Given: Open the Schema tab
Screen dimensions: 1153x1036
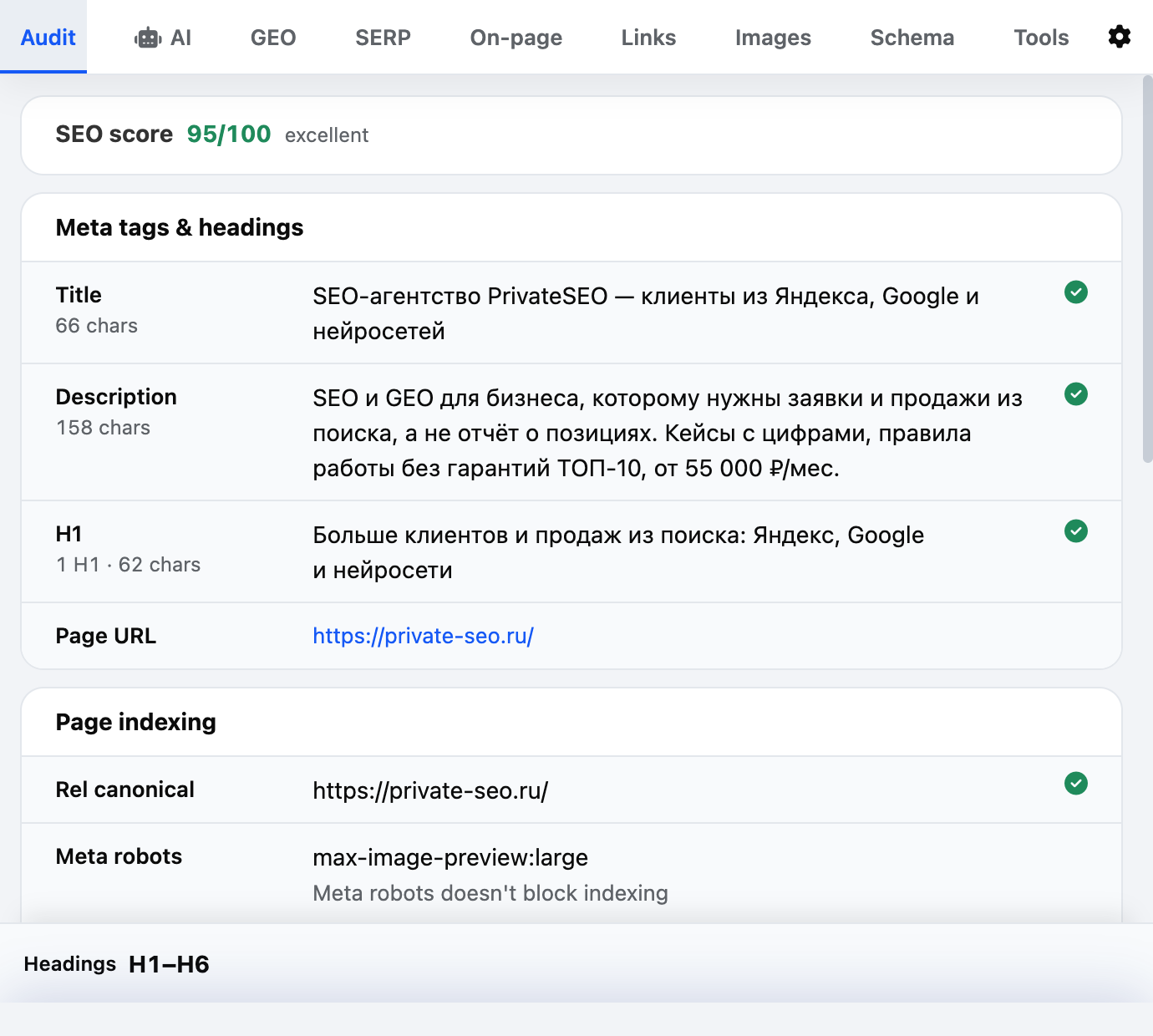Looking at the screenshot, I should pos(912,38).
